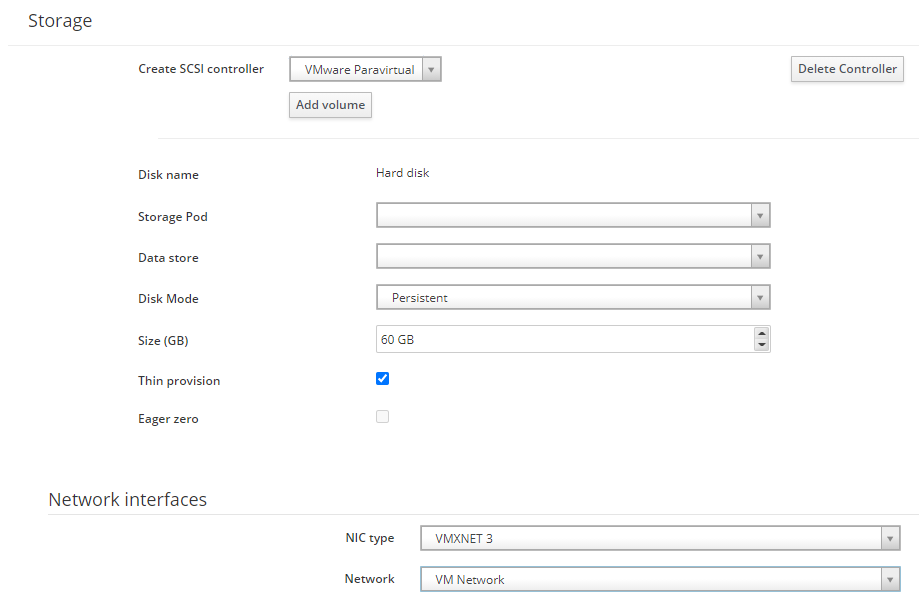Open the VMXNET 3 NIC type dropdown
The height and width of the screenshot is (604, 919).
[660, 538]
